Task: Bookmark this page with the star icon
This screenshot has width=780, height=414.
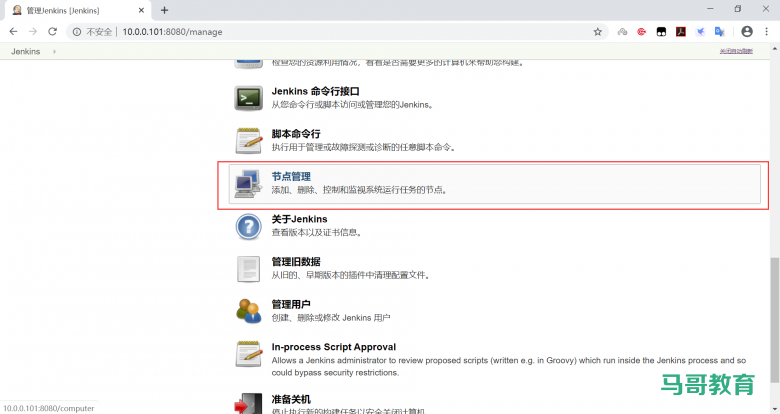Action: [x=597, y=32]
